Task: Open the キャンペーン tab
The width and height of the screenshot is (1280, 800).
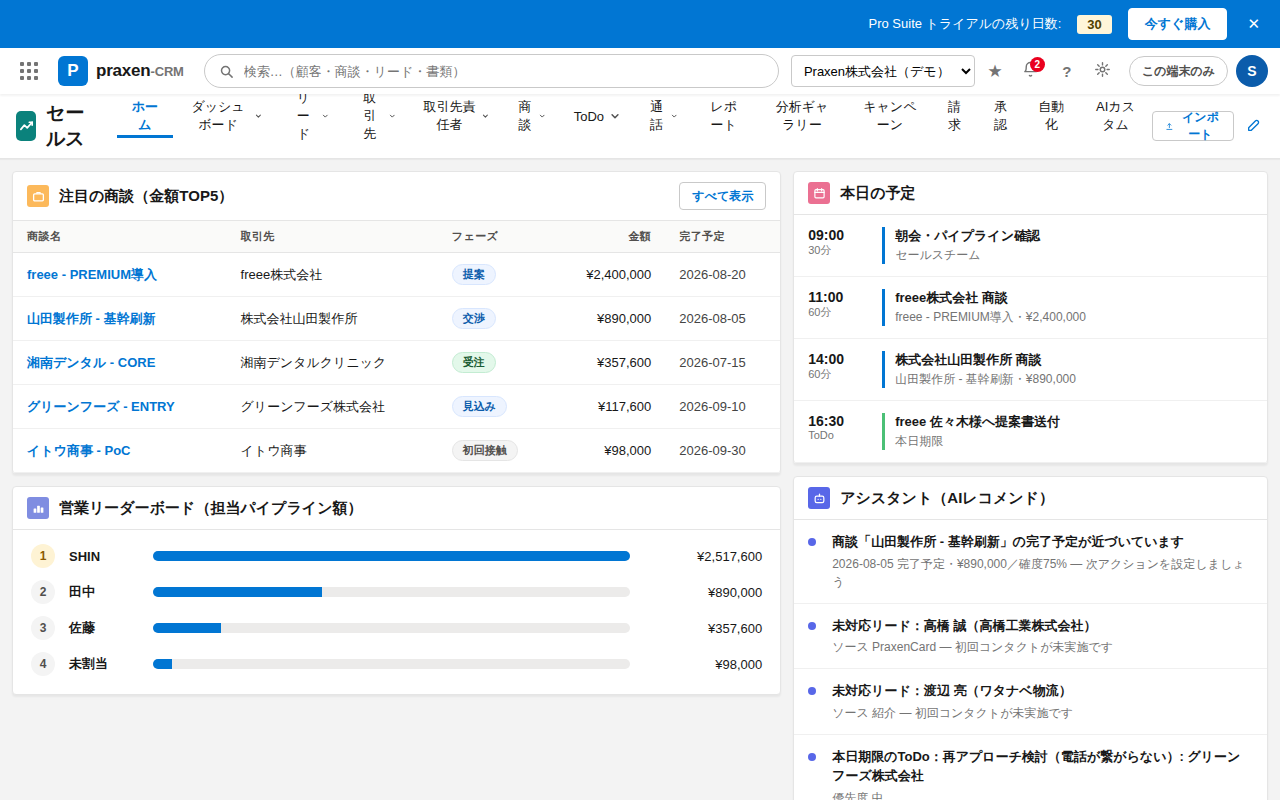Action: [890, 116]
